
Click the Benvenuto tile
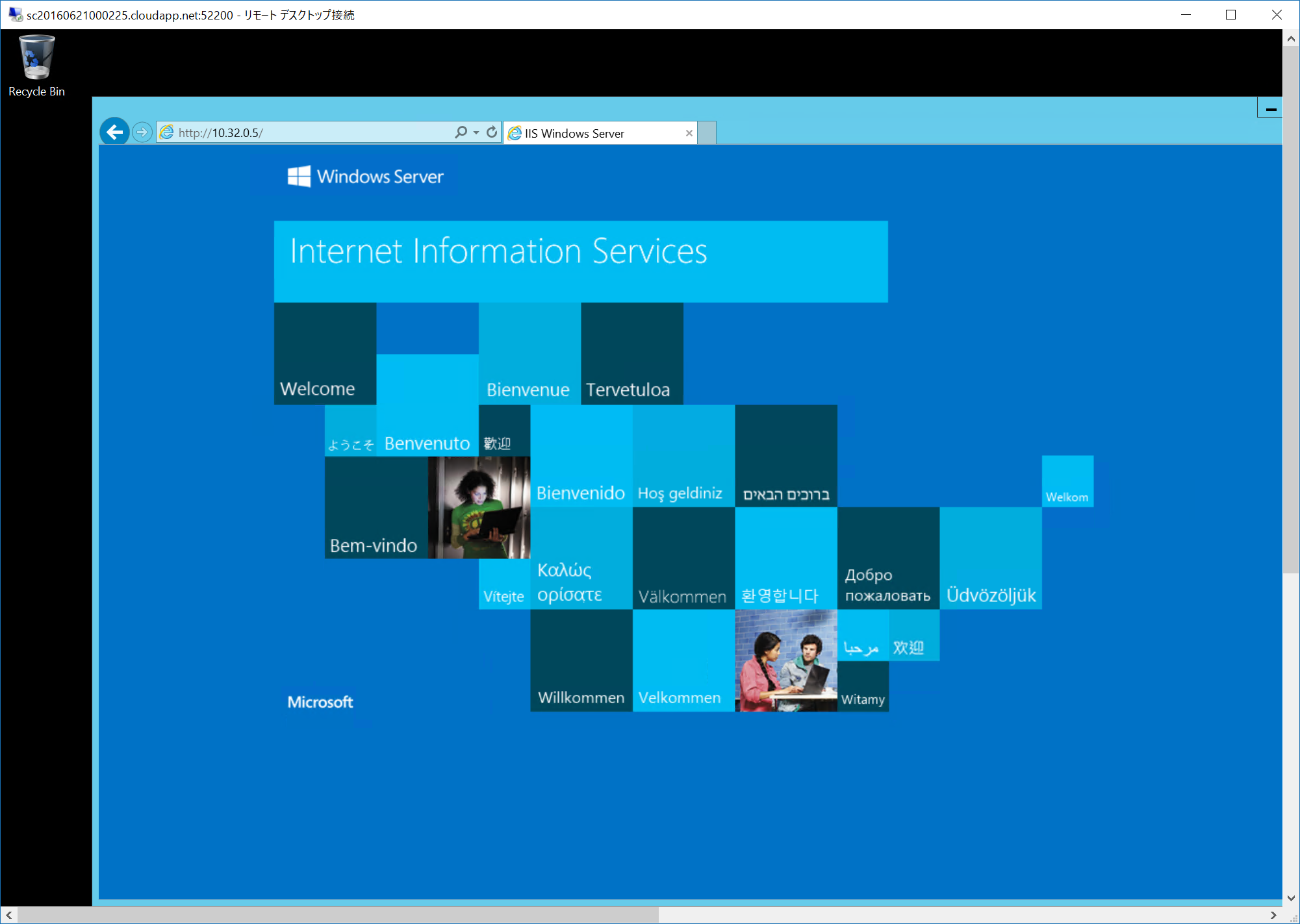[x=427, y=405]
